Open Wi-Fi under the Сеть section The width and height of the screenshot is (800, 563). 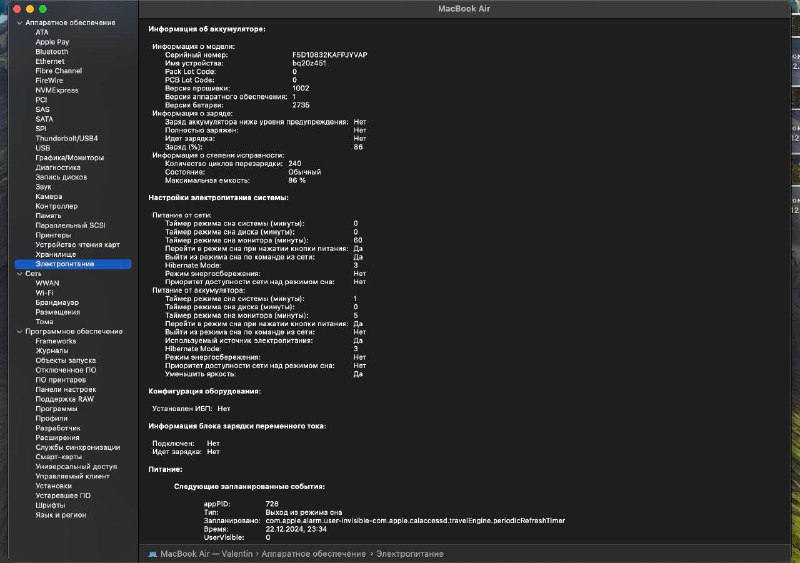45,292
